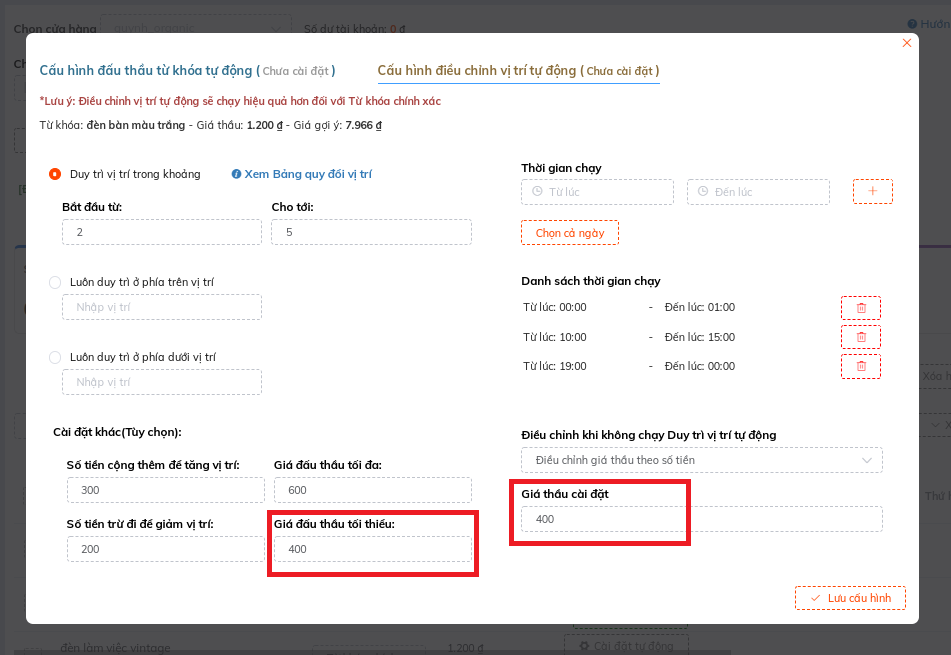The image size is (951, 655).
Task: Click info icon beside Xem Bảng quy đổi
Action: pos(236,174)
